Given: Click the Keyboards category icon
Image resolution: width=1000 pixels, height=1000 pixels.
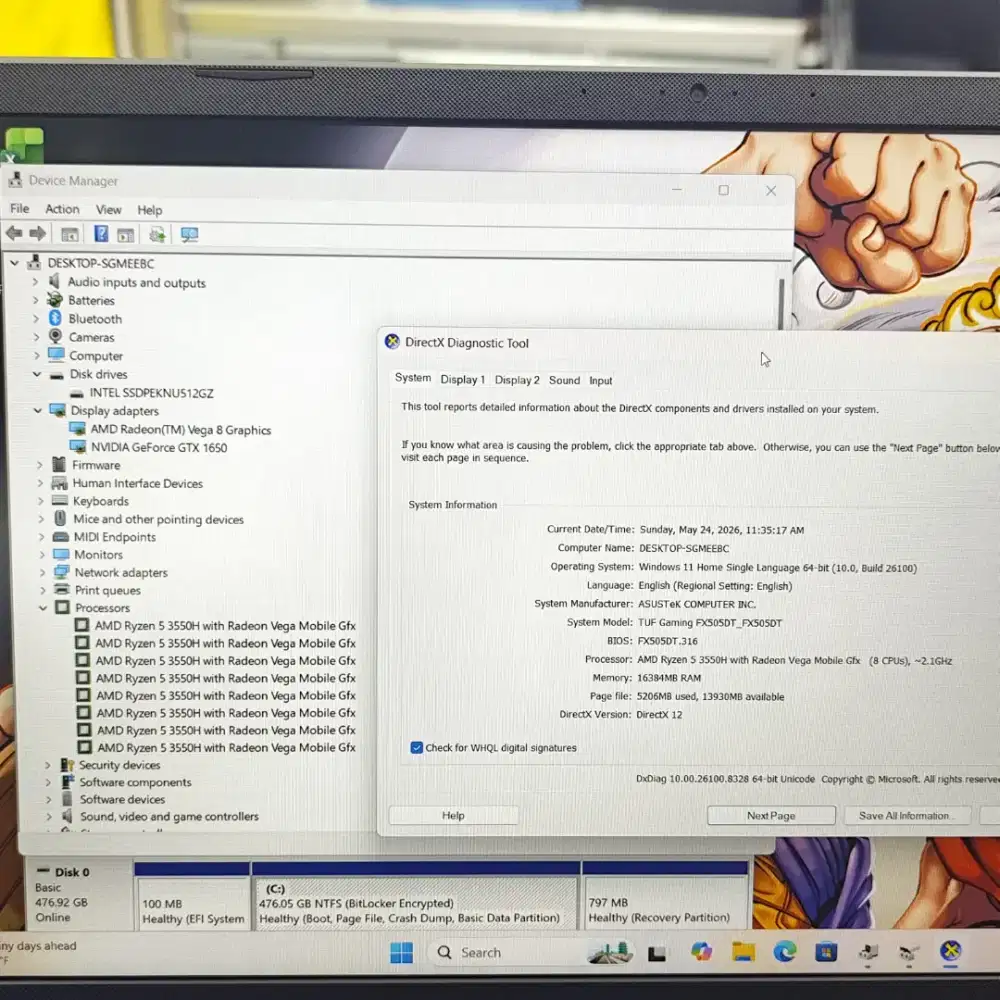Looking at the screenshot, I should click(59, 501).
